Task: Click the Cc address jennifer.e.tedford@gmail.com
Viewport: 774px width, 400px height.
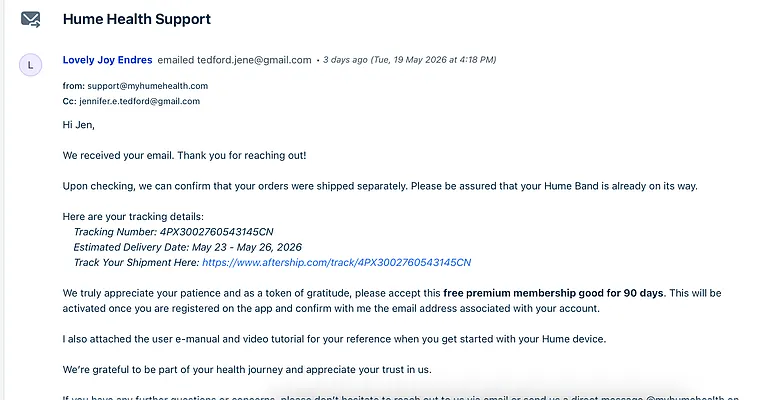Action: pos(140,101)
